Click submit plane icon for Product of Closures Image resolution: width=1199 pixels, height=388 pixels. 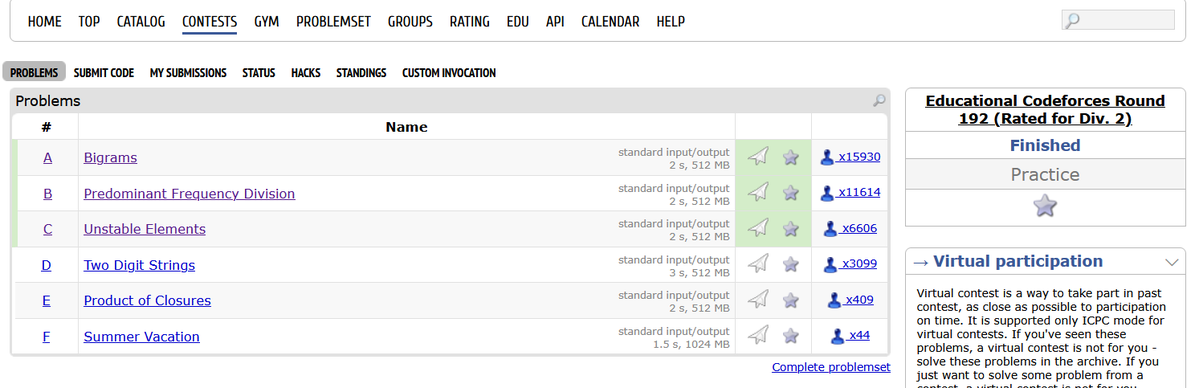(757, 299)
